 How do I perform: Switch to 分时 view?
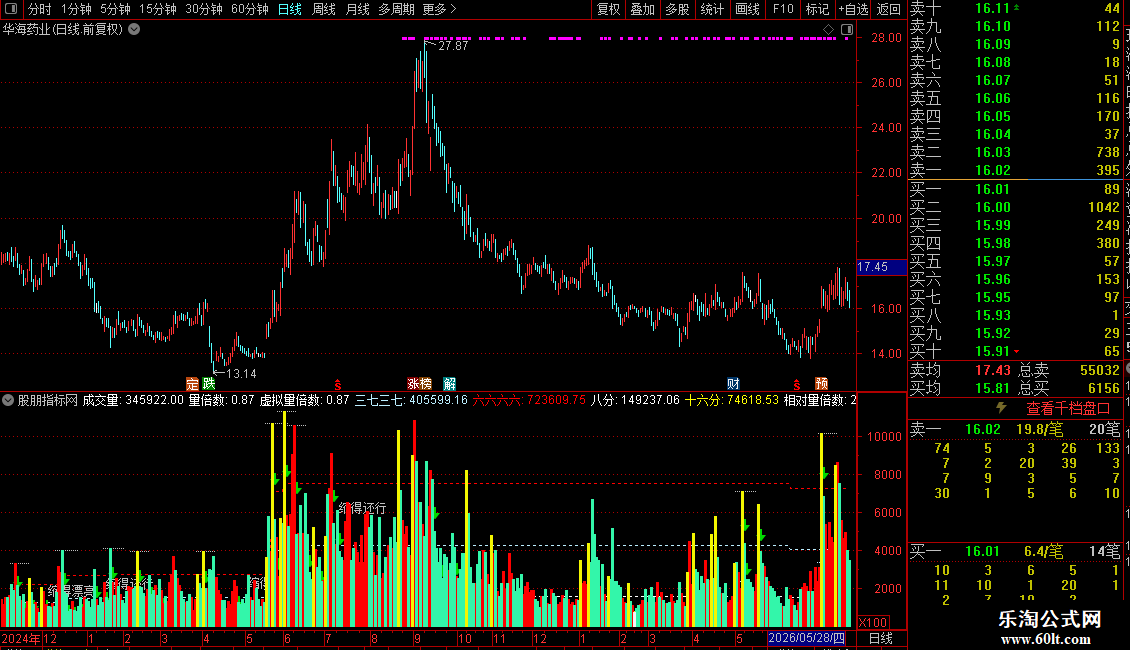coord(40,9)
